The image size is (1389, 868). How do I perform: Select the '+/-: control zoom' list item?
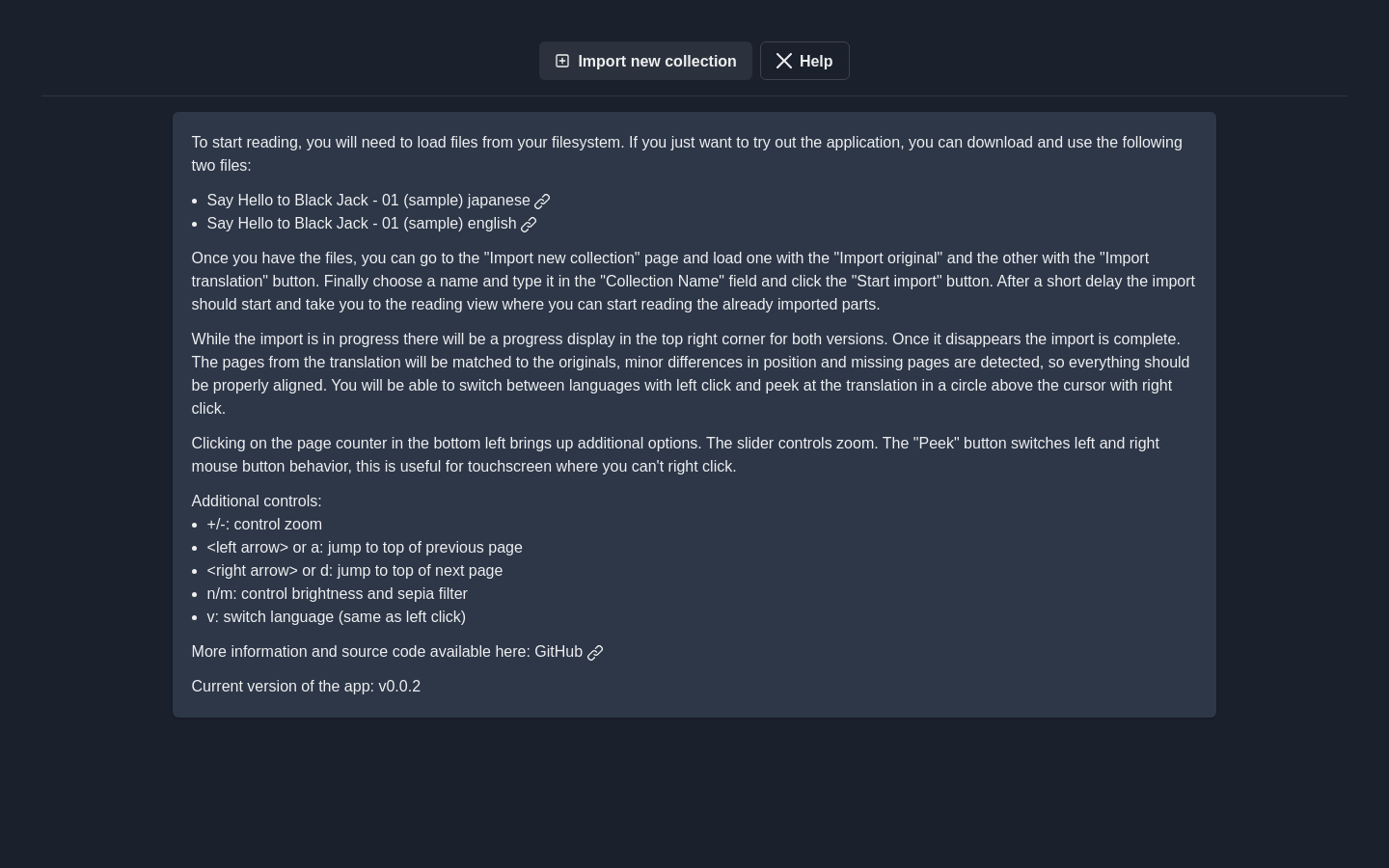(x=264, y=525)
